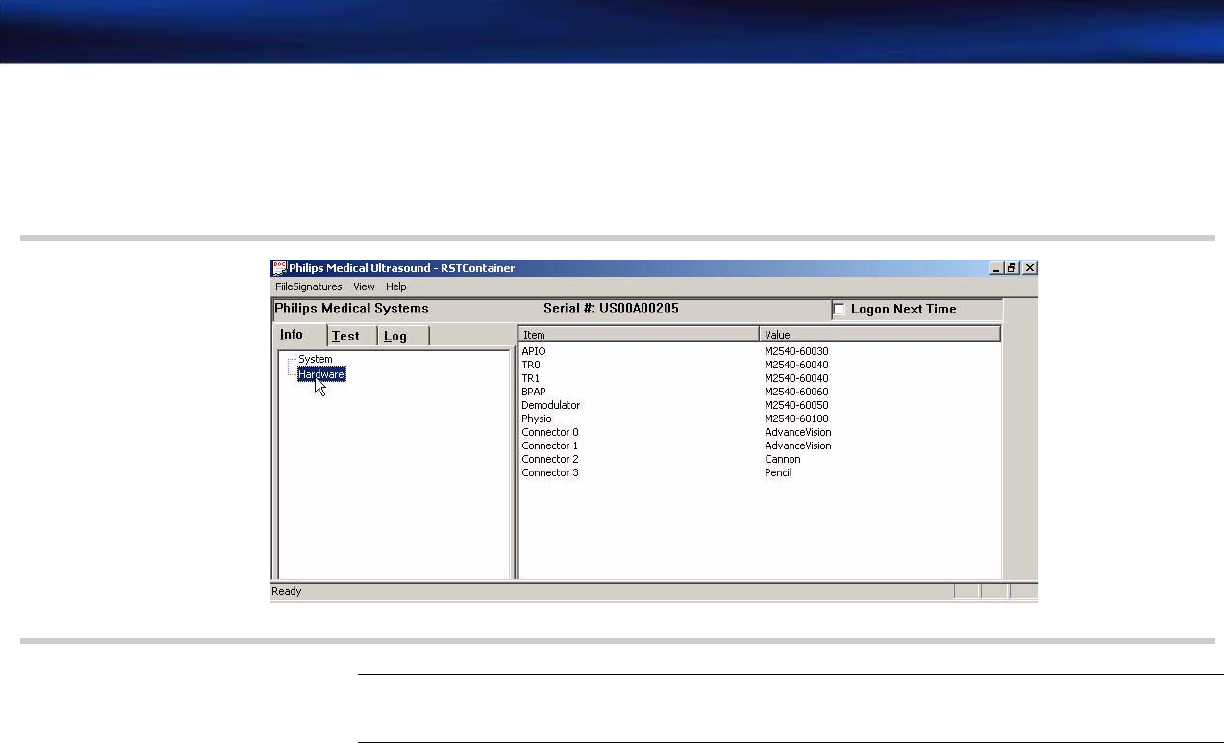The height and width of the screenshot is (749, 1224).
Task: Restore down the RSTContainer window
Action: click(x=1012, y=268)
